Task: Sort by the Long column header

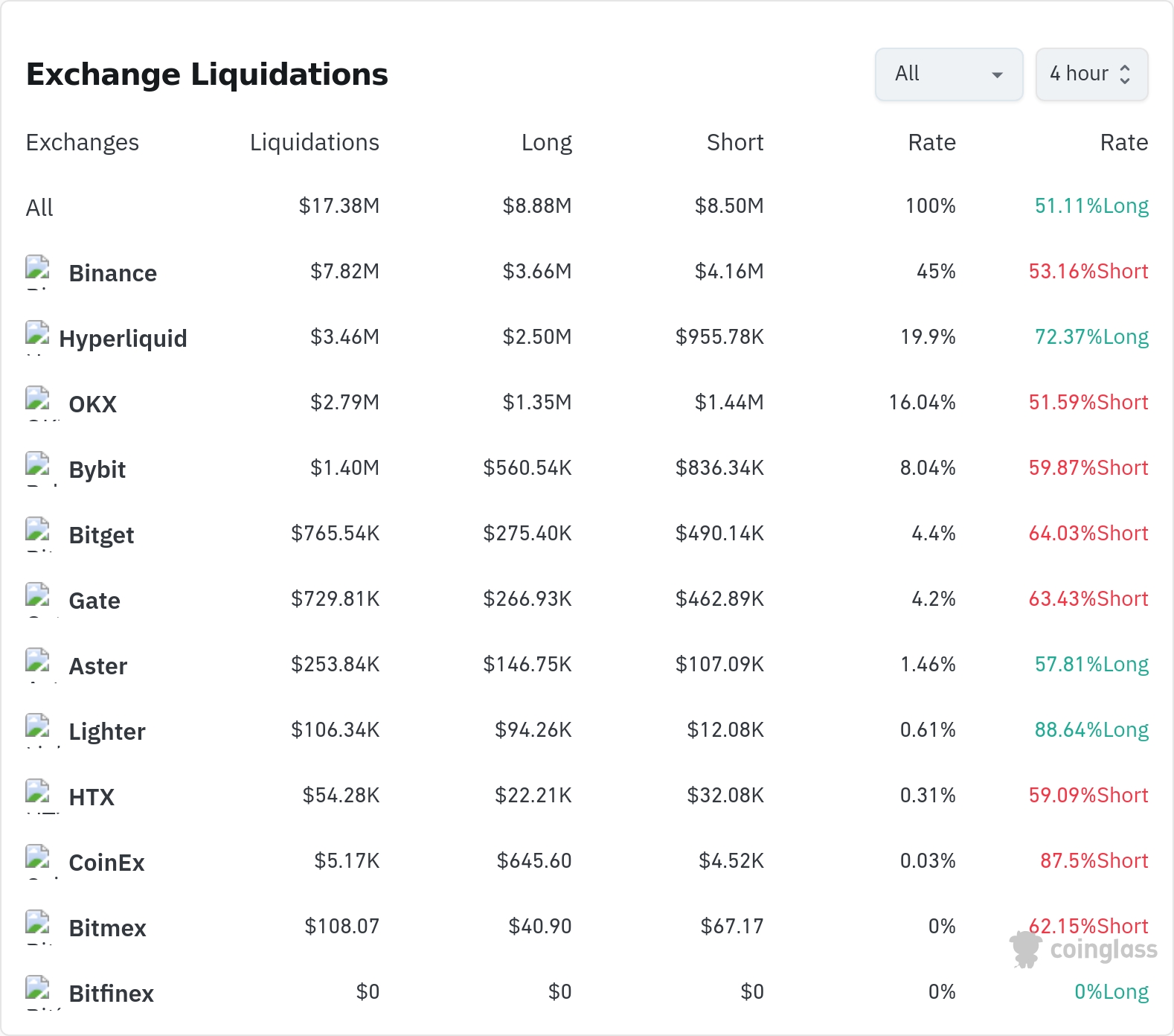Action: tap(547, 142)
